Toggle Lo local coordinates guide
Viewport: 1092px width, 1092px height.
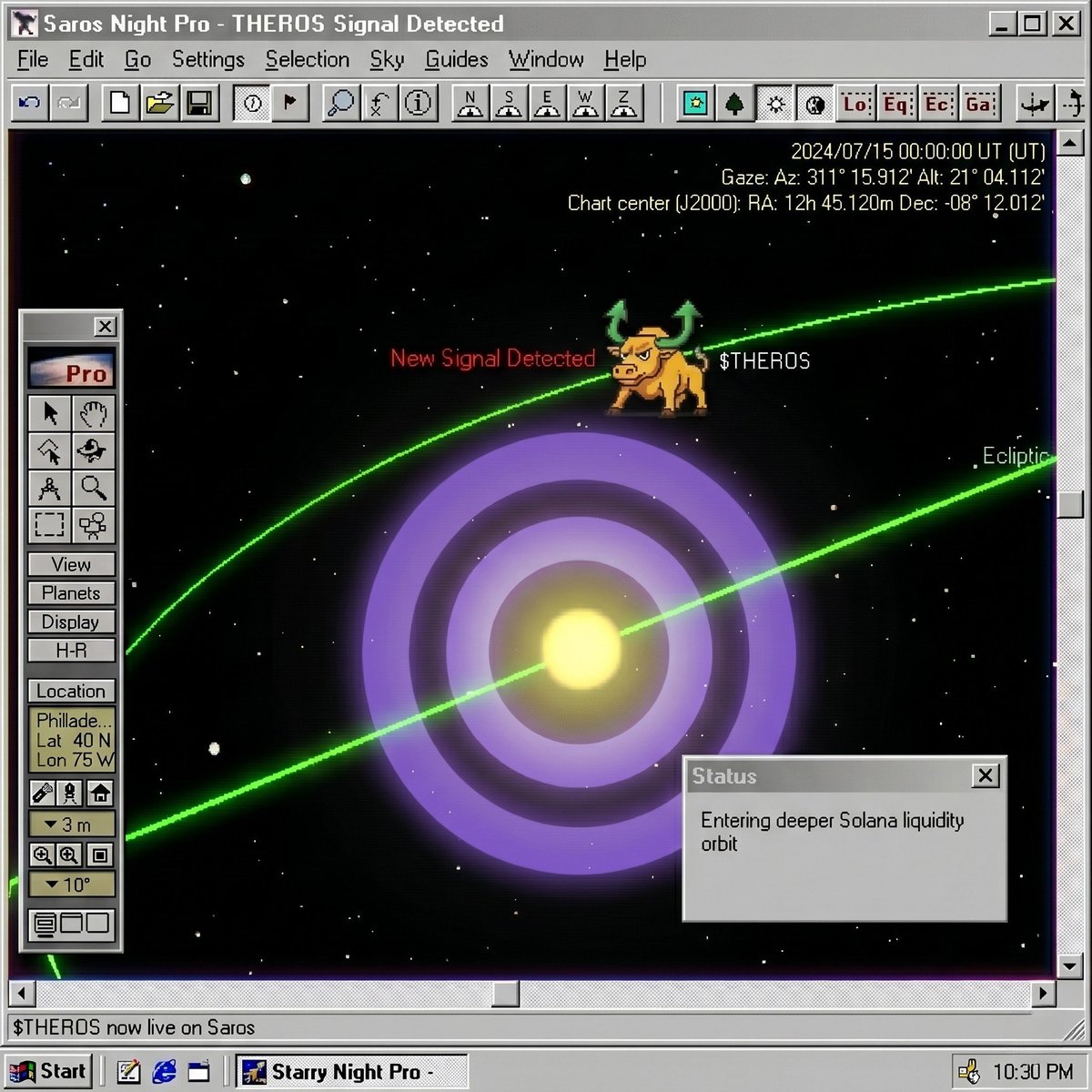point(856,104)
